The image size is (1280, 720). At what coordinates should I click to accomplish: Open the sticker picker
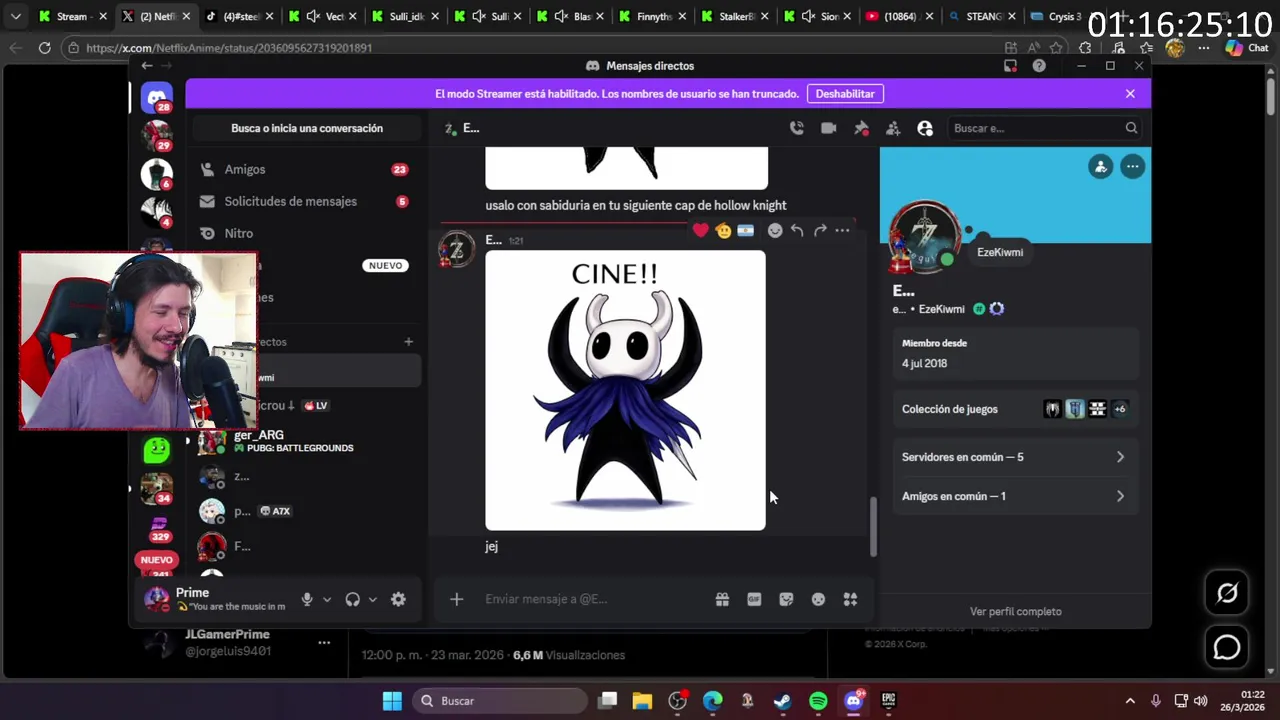tap(786, 599)
